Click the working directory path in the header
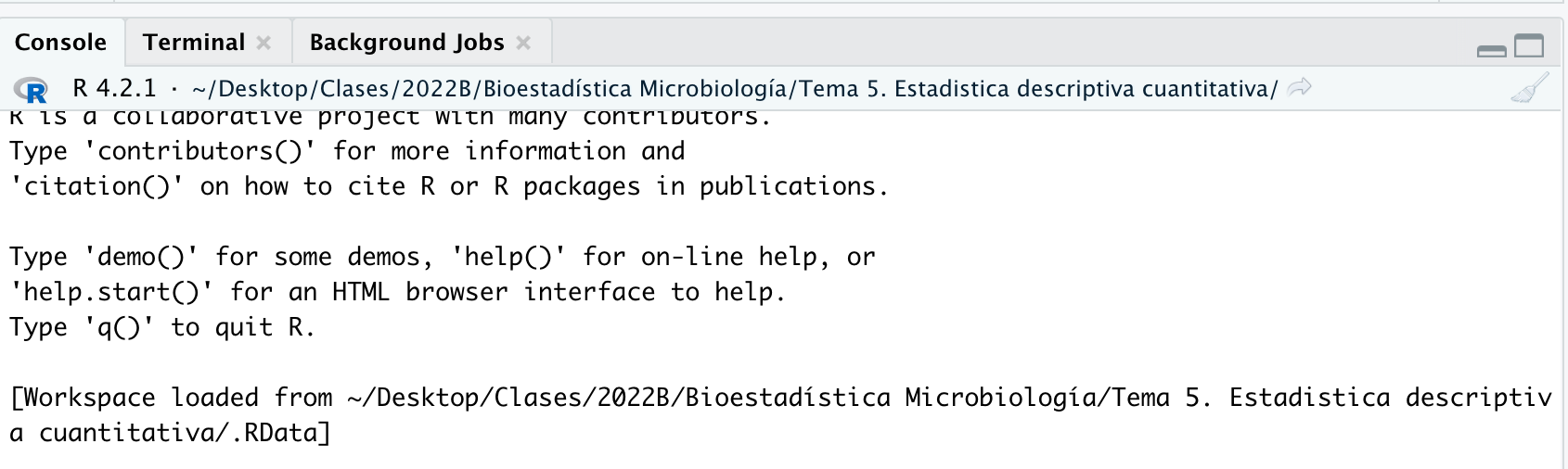The image size is (1568, 469). coord(734,88)
